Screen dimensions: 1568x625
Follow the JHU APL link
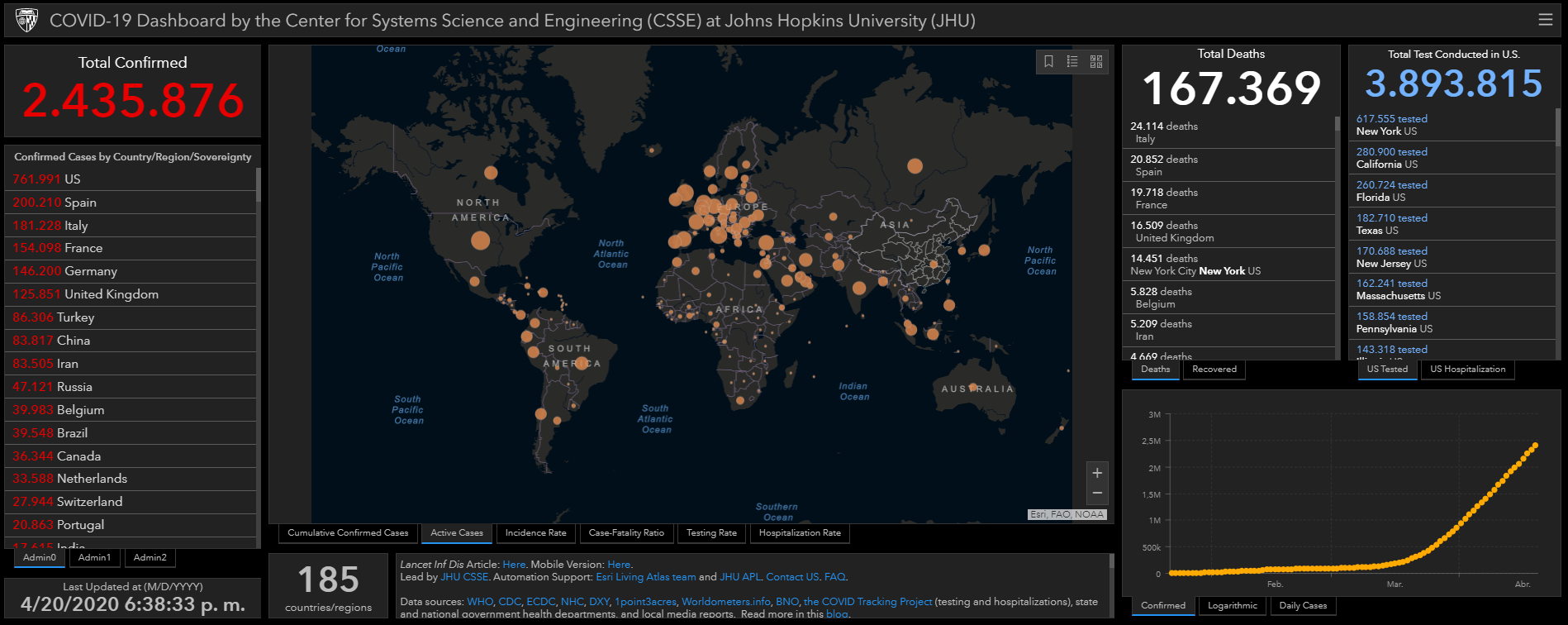[x=739, y=577]
